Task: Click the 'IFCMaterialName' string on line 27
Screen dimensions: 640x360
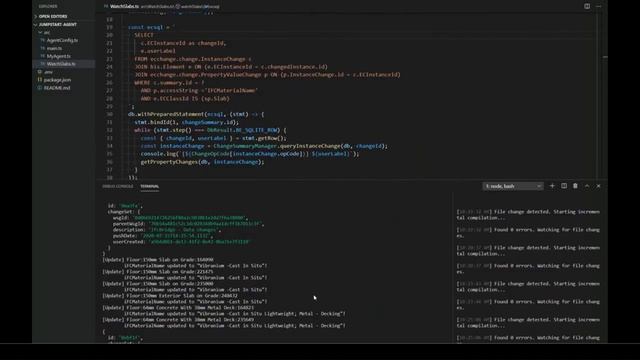Action: 231,91
